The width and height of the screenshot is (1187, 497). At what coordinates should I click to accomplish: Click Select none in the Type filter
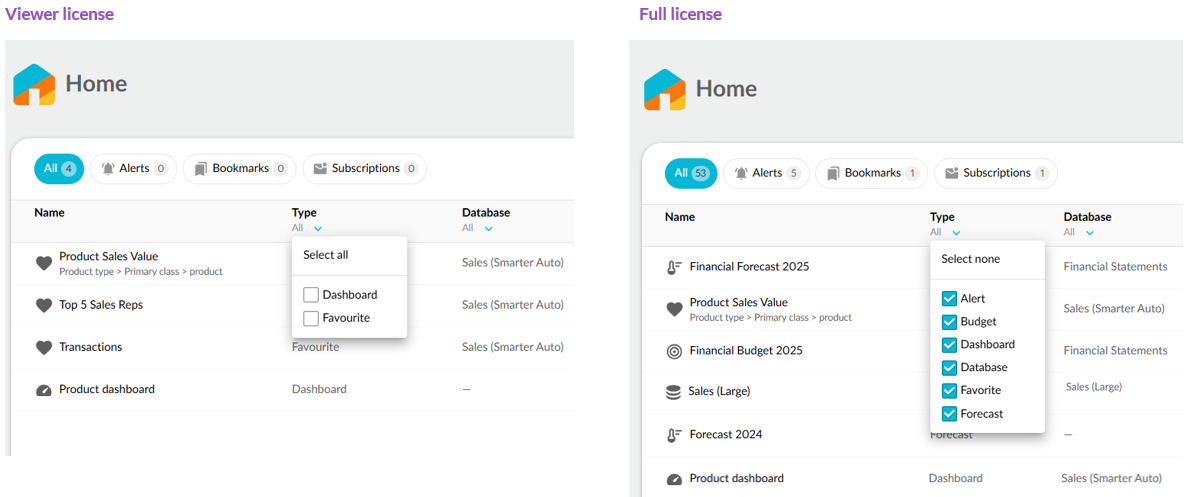pos(970,259)
